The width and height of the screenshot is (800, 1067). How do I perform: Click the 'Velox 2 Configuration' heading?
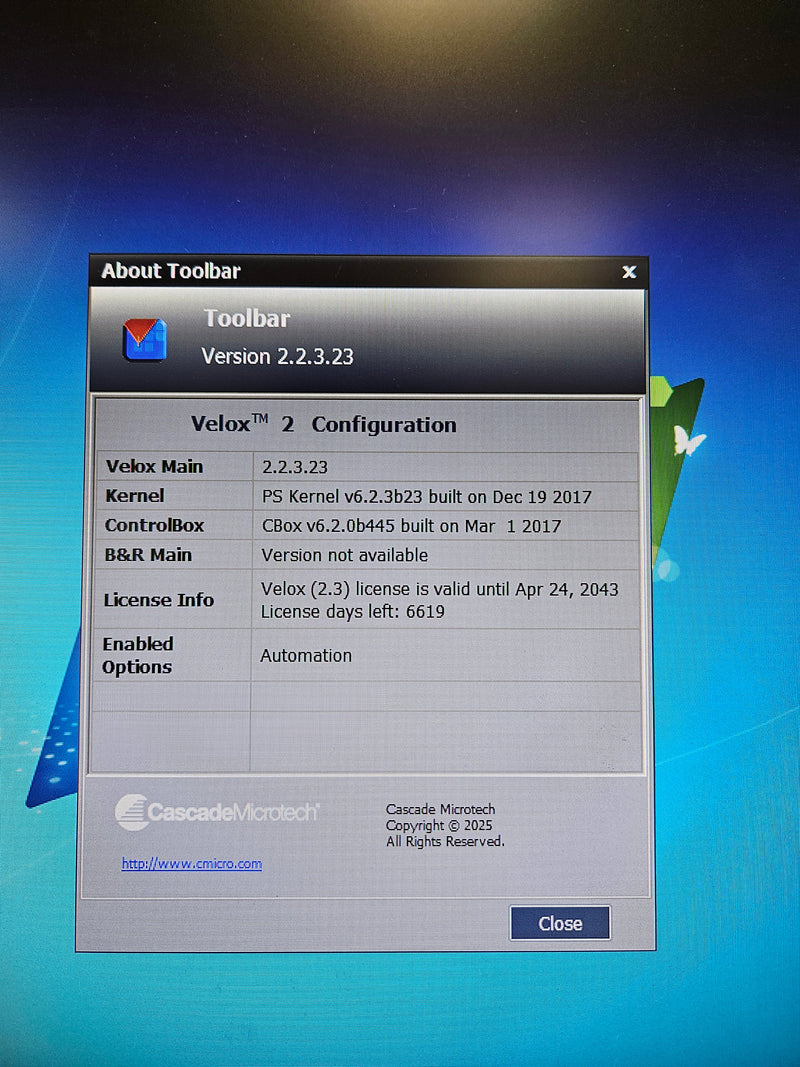[x=324, y=424]
